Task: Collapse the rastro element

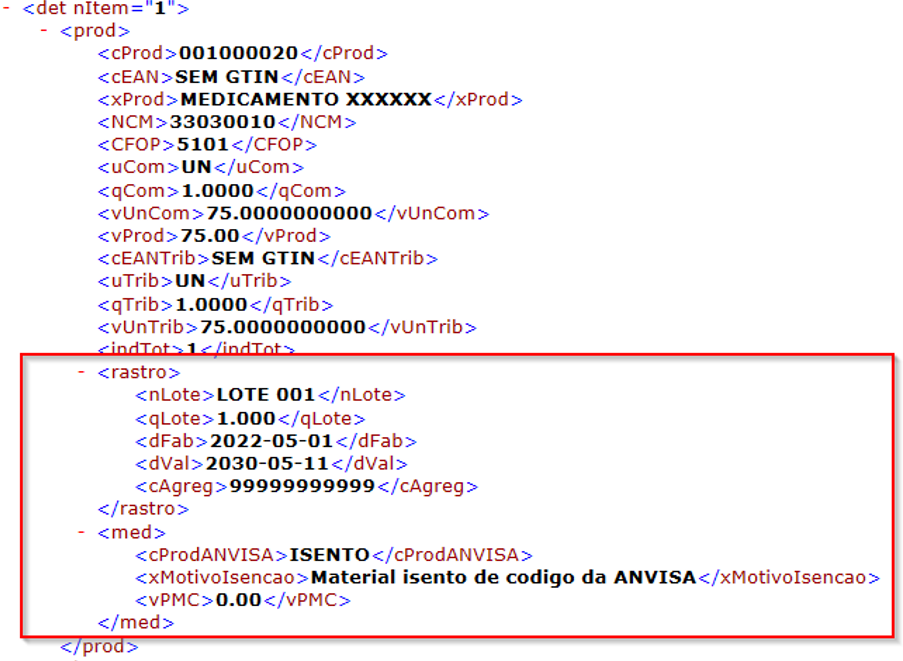Action: (82, 373)
